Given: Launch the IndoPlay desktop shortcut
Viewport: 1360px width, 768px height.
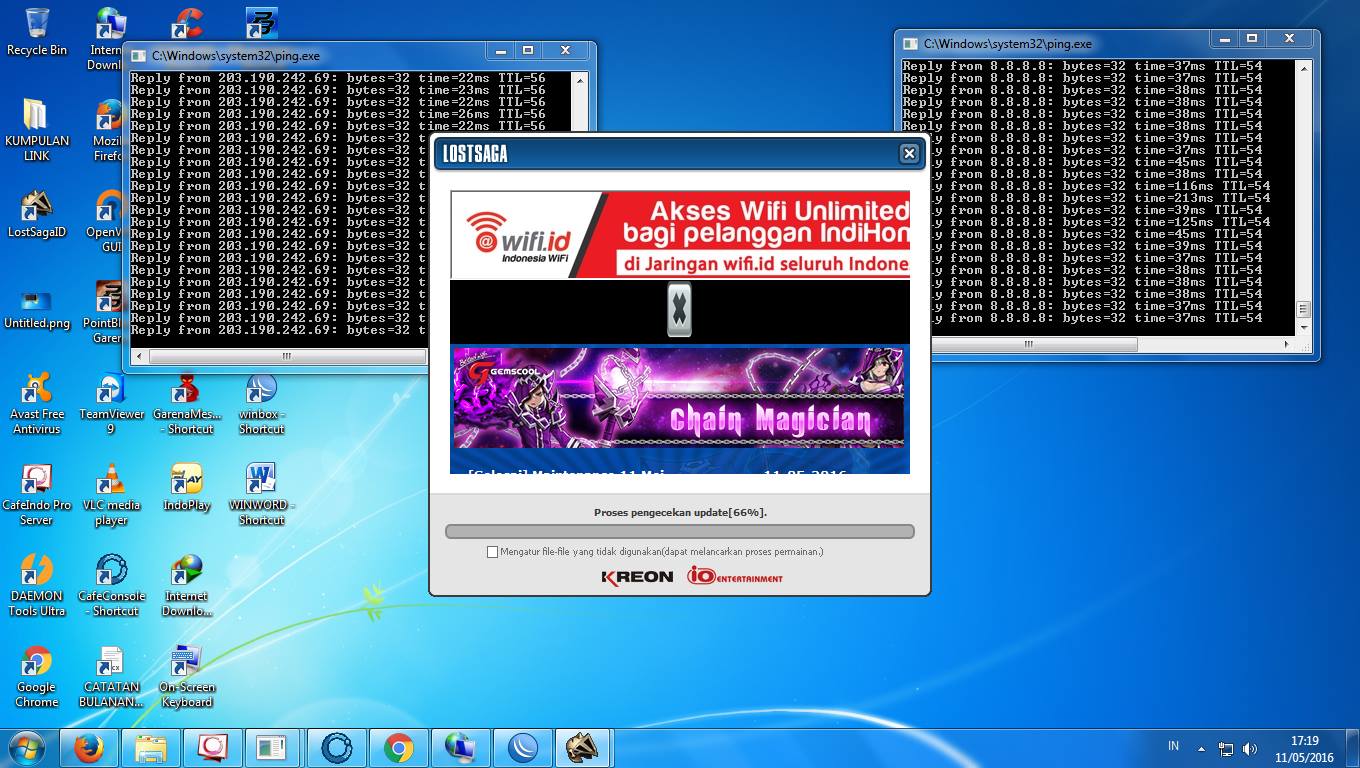Looking at the screenshot, I should tap(186, 488).
